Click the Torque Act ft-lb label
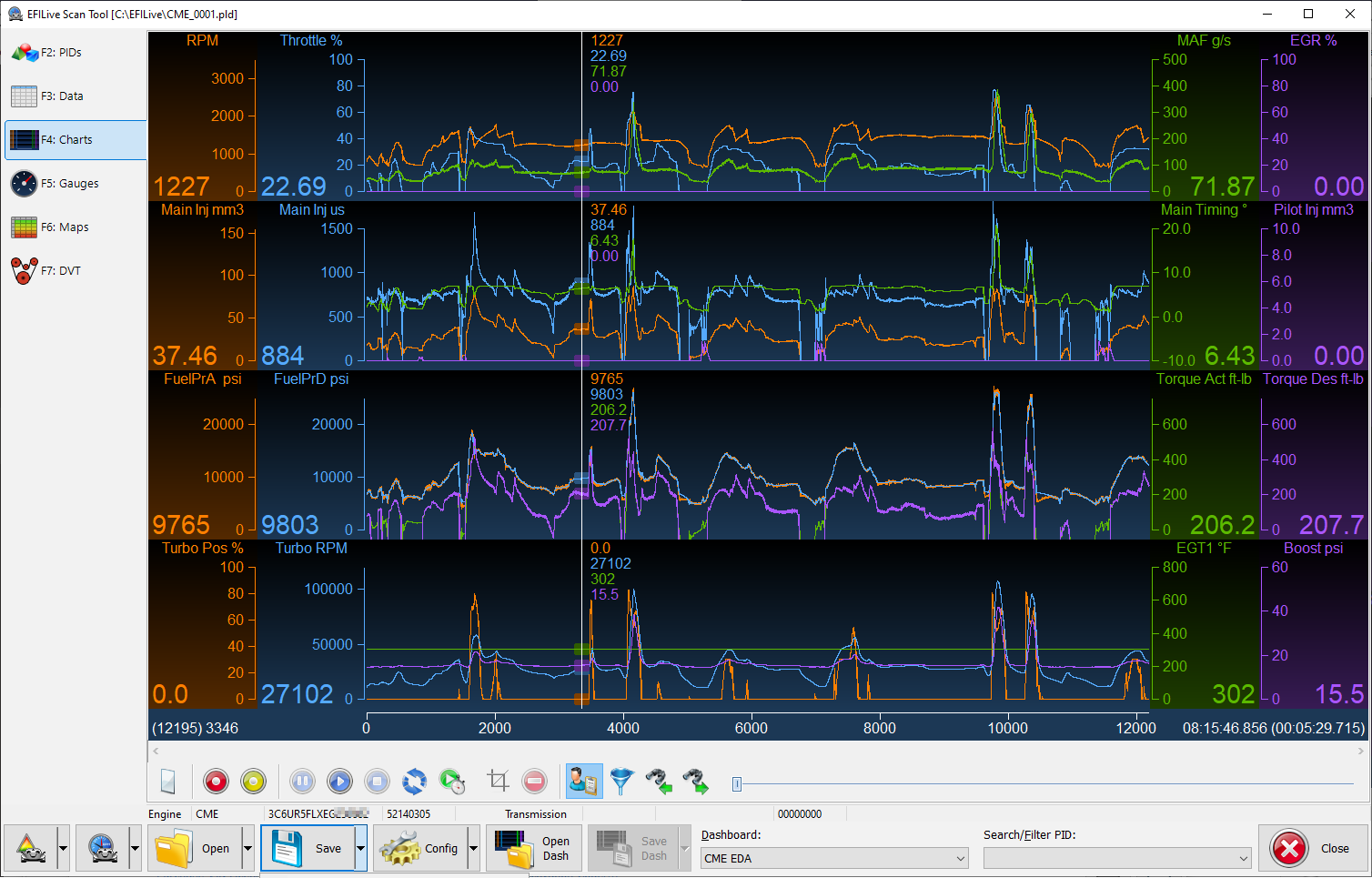1372x878 pixels. (1204, 379)
